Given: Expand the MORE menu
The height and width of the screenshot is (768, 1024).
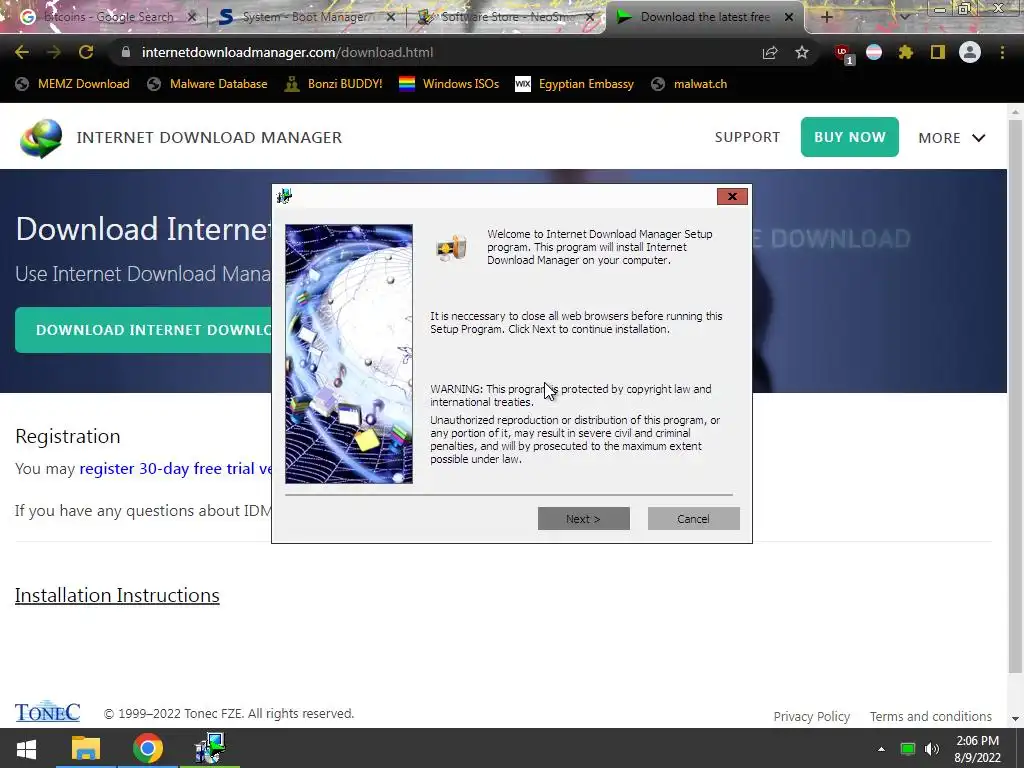Looking at the screenshot, I should point(952,138).
